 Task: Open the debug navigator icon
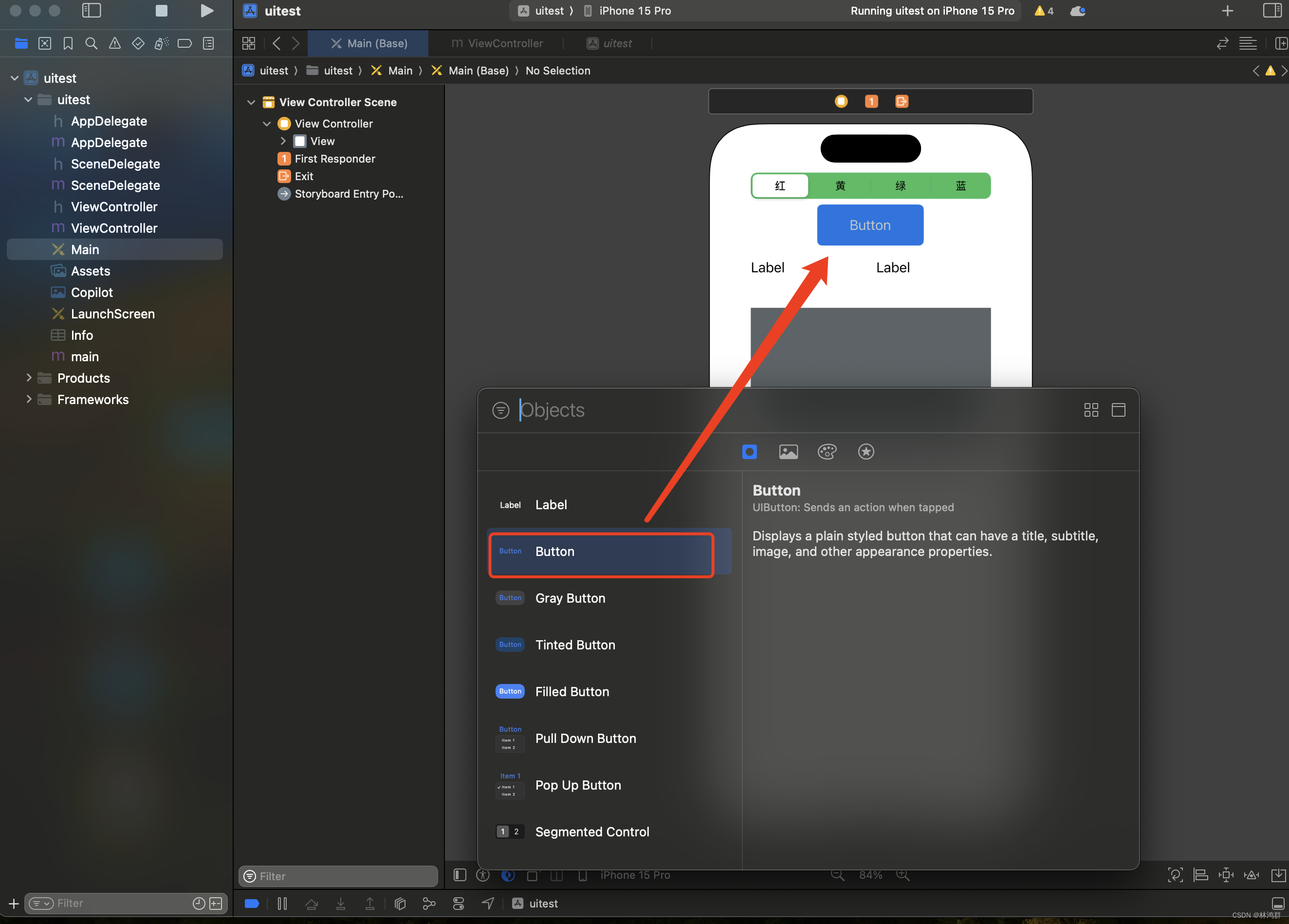162,43
